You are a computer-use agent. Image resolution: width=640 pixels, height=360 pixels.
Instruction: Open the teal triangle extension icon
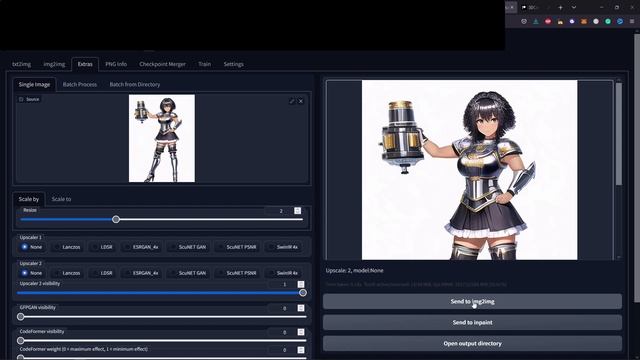(536, 21)
